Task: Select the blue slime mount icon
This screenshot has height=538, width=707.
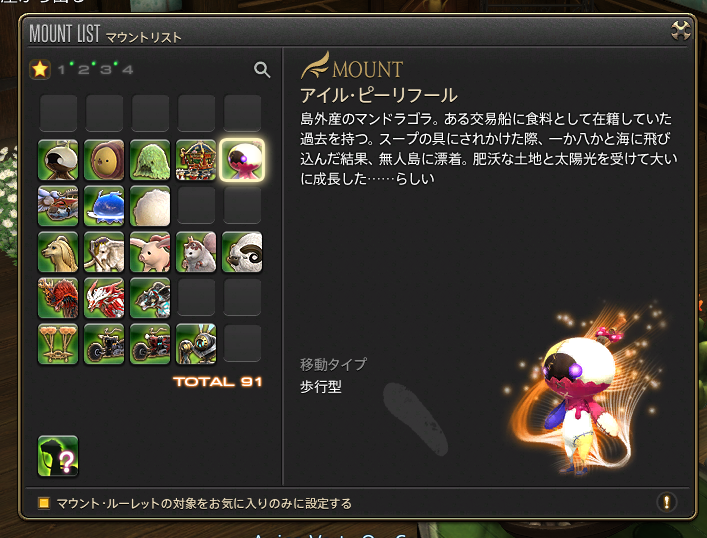Action: (104, 206)
